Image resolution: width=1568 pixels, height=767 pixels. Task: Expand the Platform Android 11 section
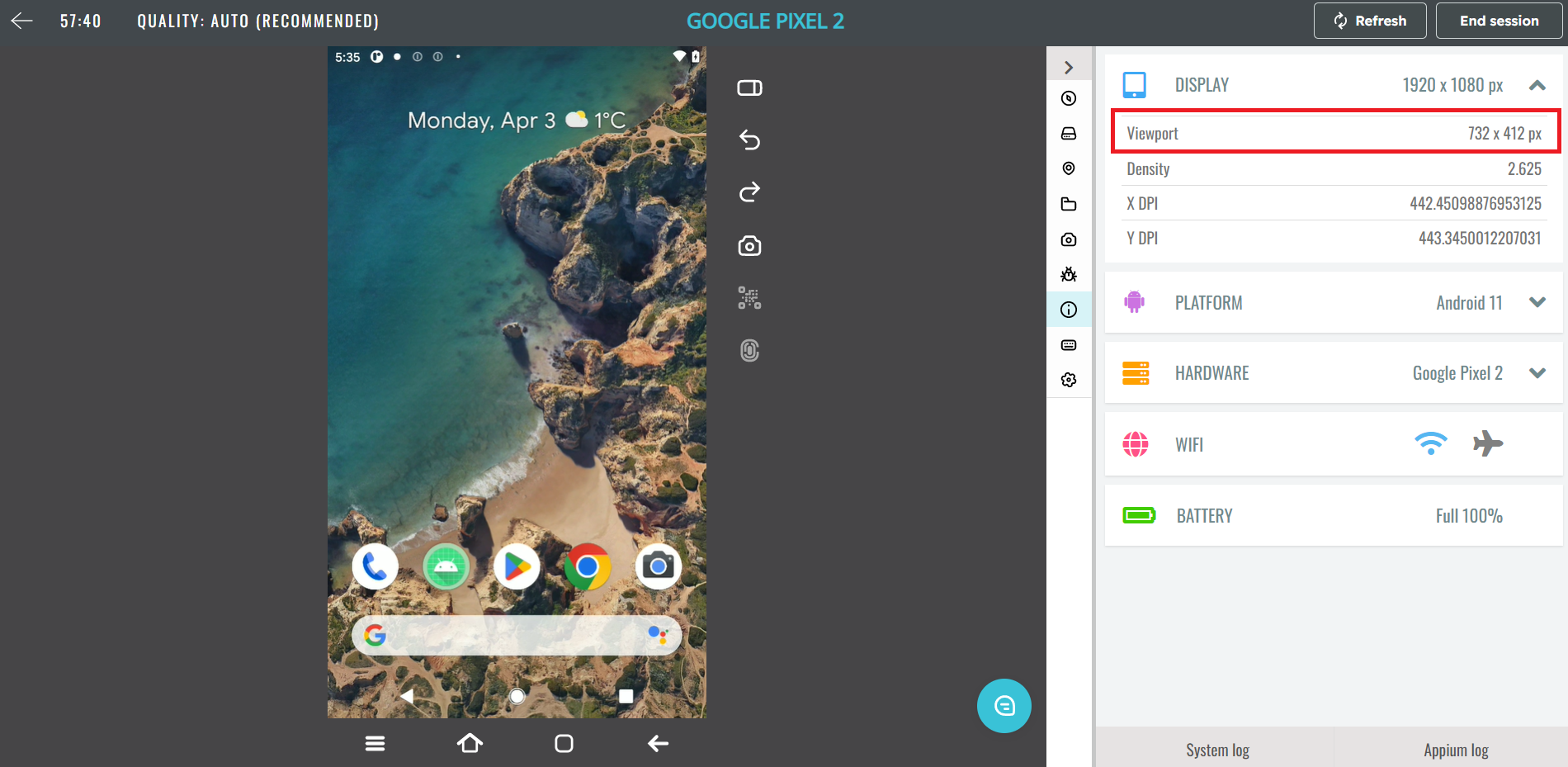click(x=1537, y=303)
